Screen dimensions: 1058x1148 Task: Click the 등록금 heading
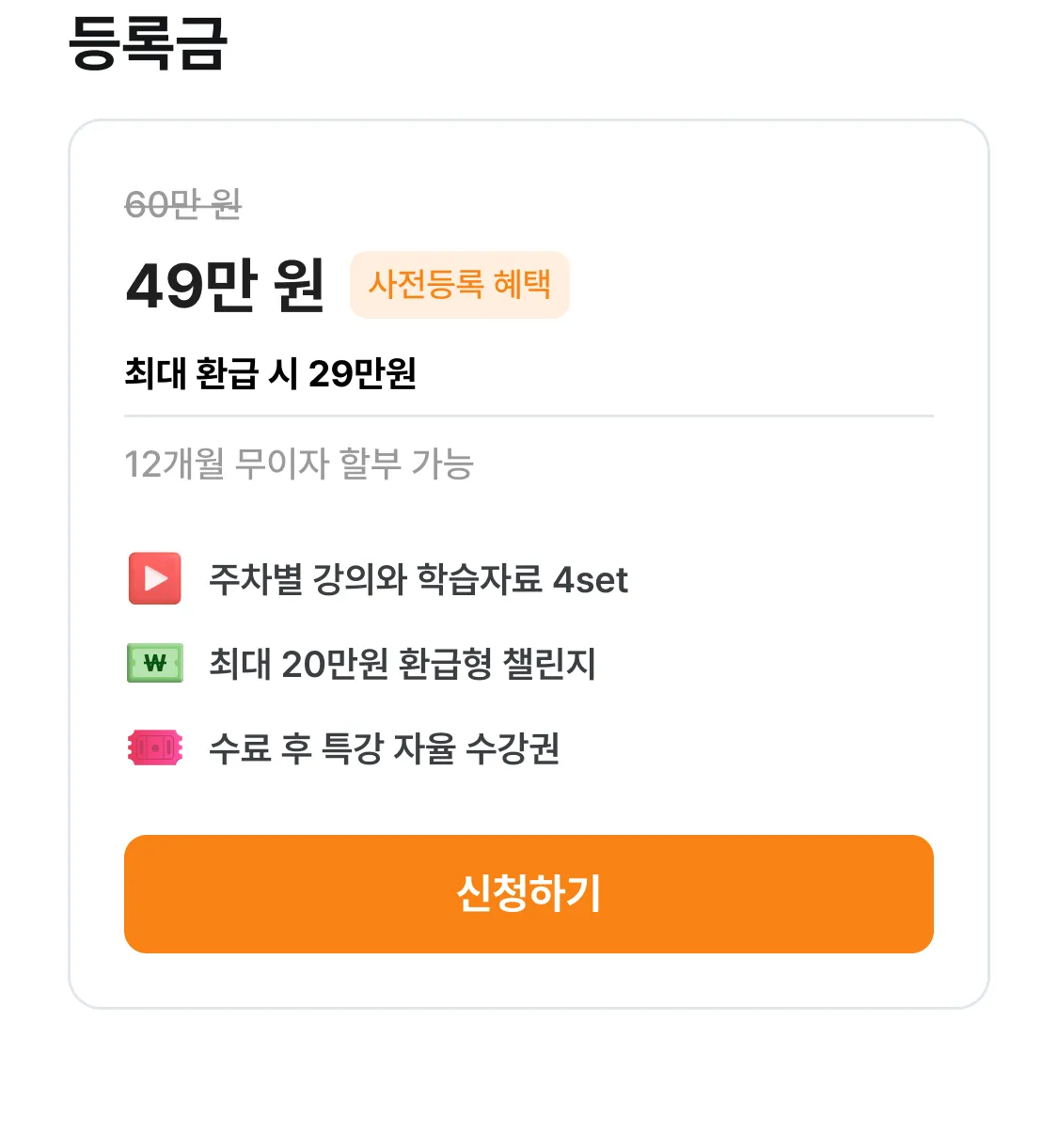148,41
